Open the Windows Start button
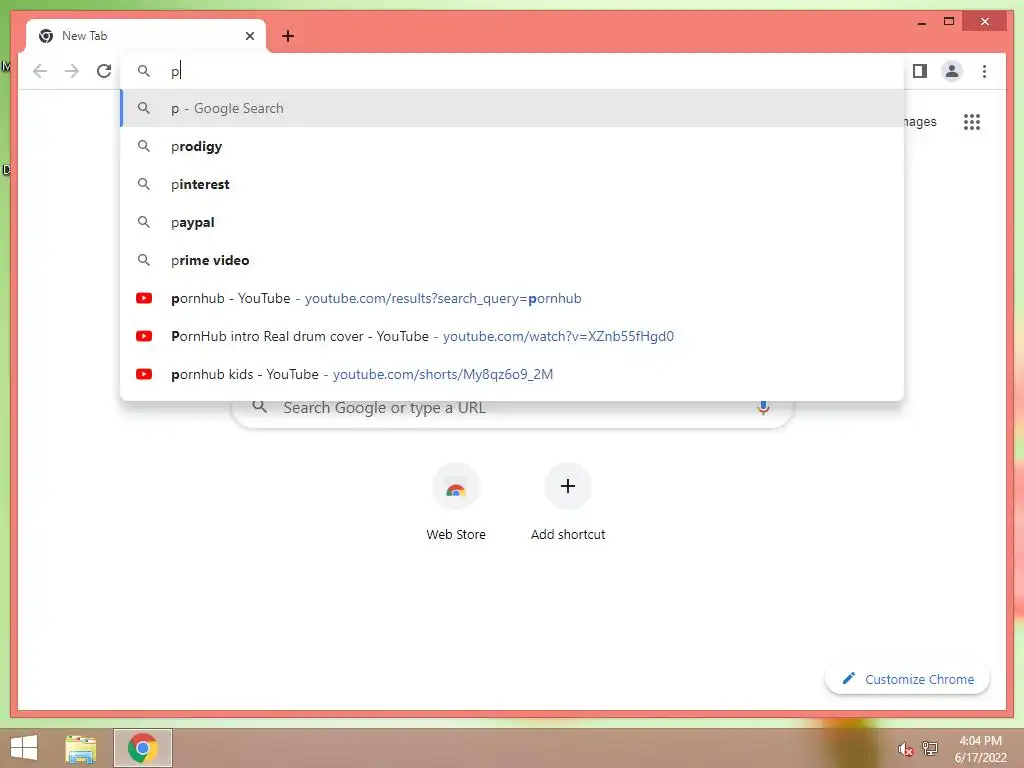 pyautogui.click(x=24, y=748)
